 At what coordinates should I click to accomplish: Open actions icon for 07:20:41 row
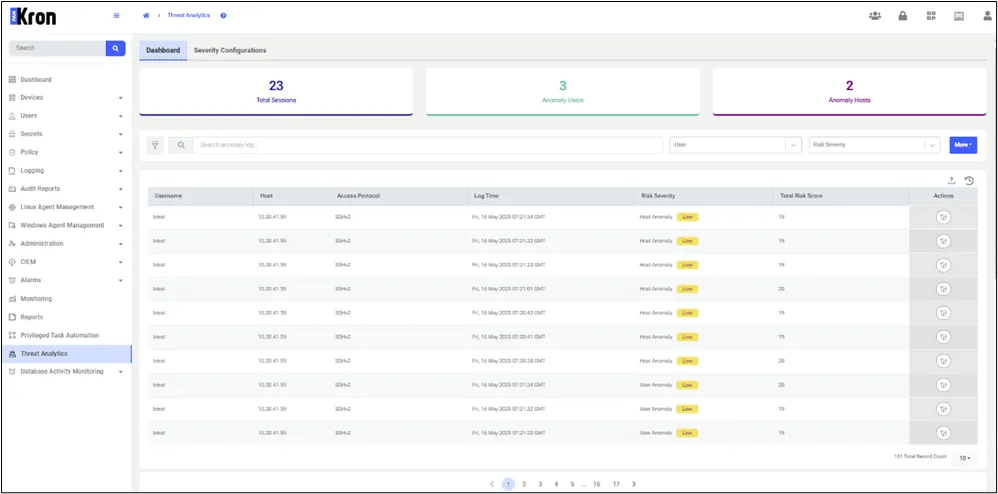943,337
